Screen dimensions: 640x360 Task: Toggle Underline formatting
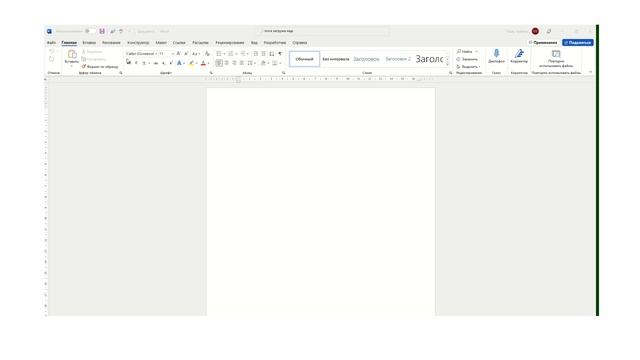[144, 63]
